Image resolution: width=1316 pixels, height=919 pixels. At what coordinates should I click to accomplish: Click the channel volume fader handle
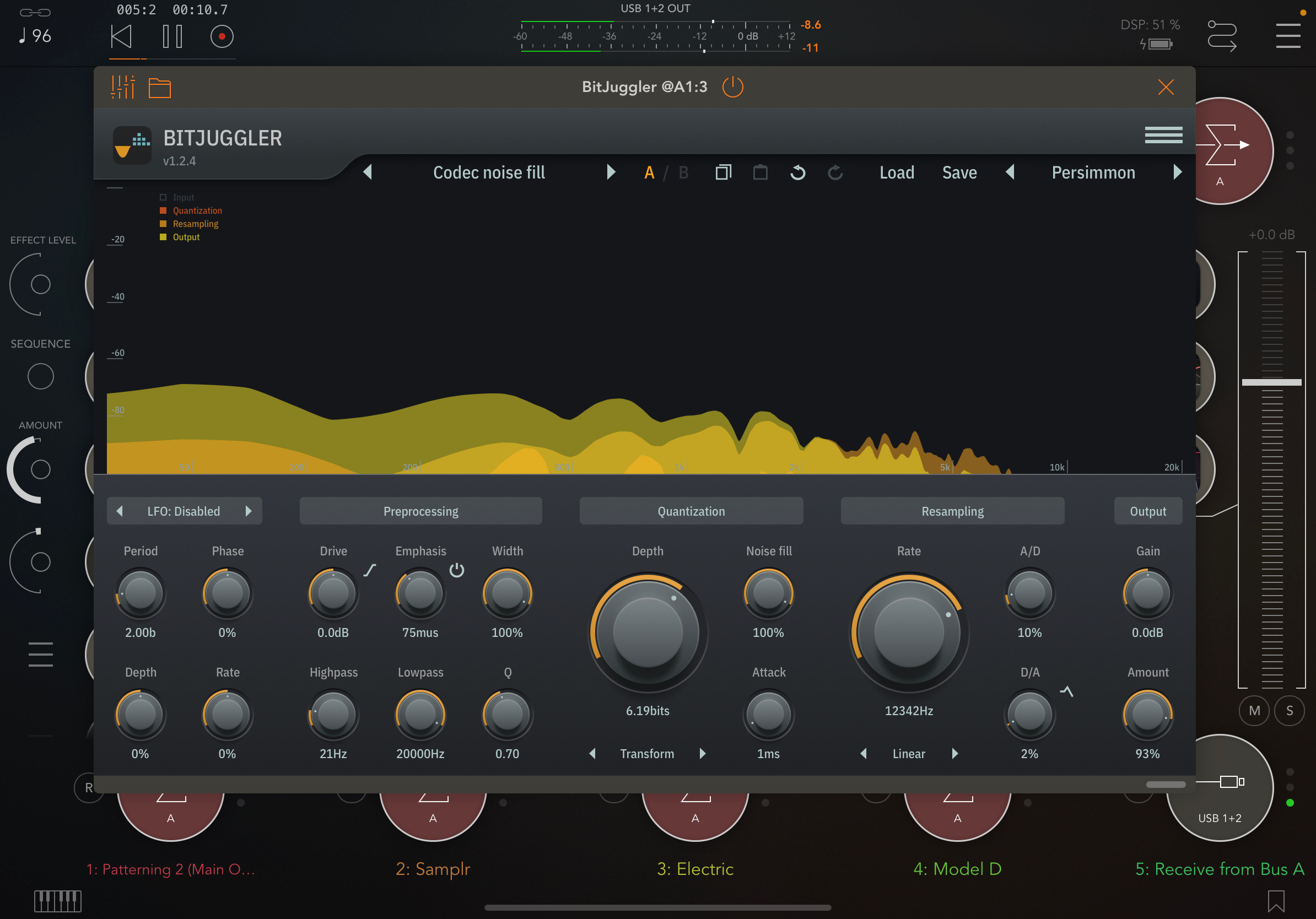[x=1271, y=382]
